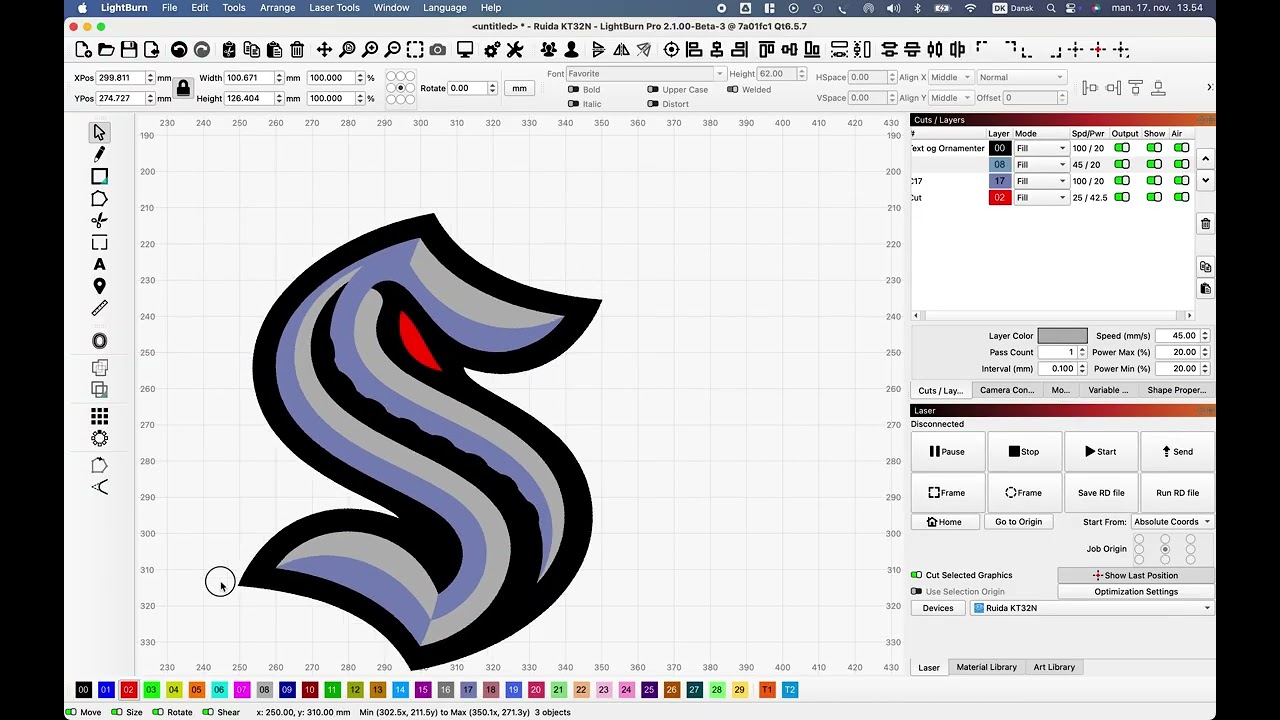Click the Layer Color swatch
Viewport: 1280px width, 720px height.
point(1062,336)
